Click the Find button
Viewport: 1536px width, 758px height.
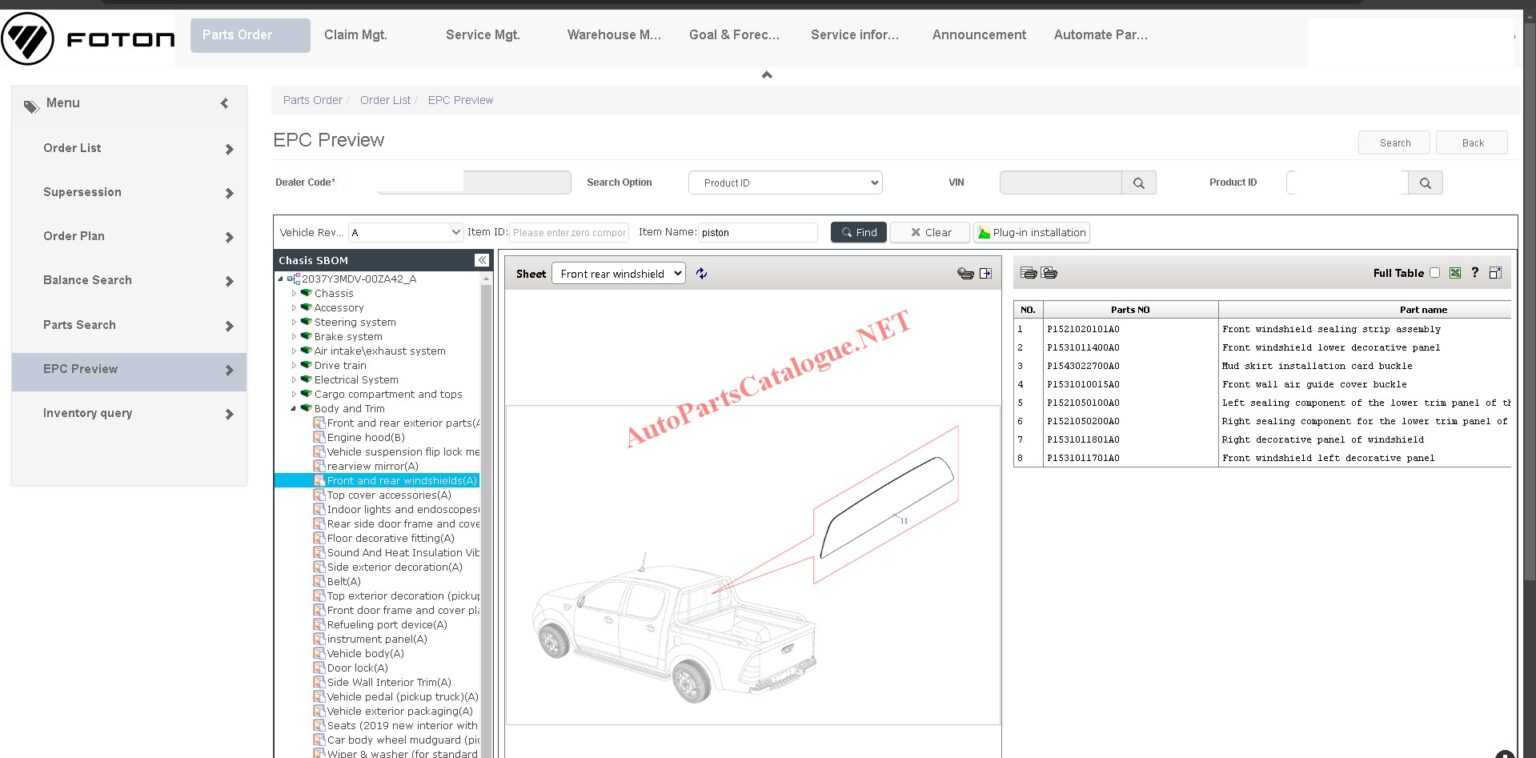(x=858, y=231)
